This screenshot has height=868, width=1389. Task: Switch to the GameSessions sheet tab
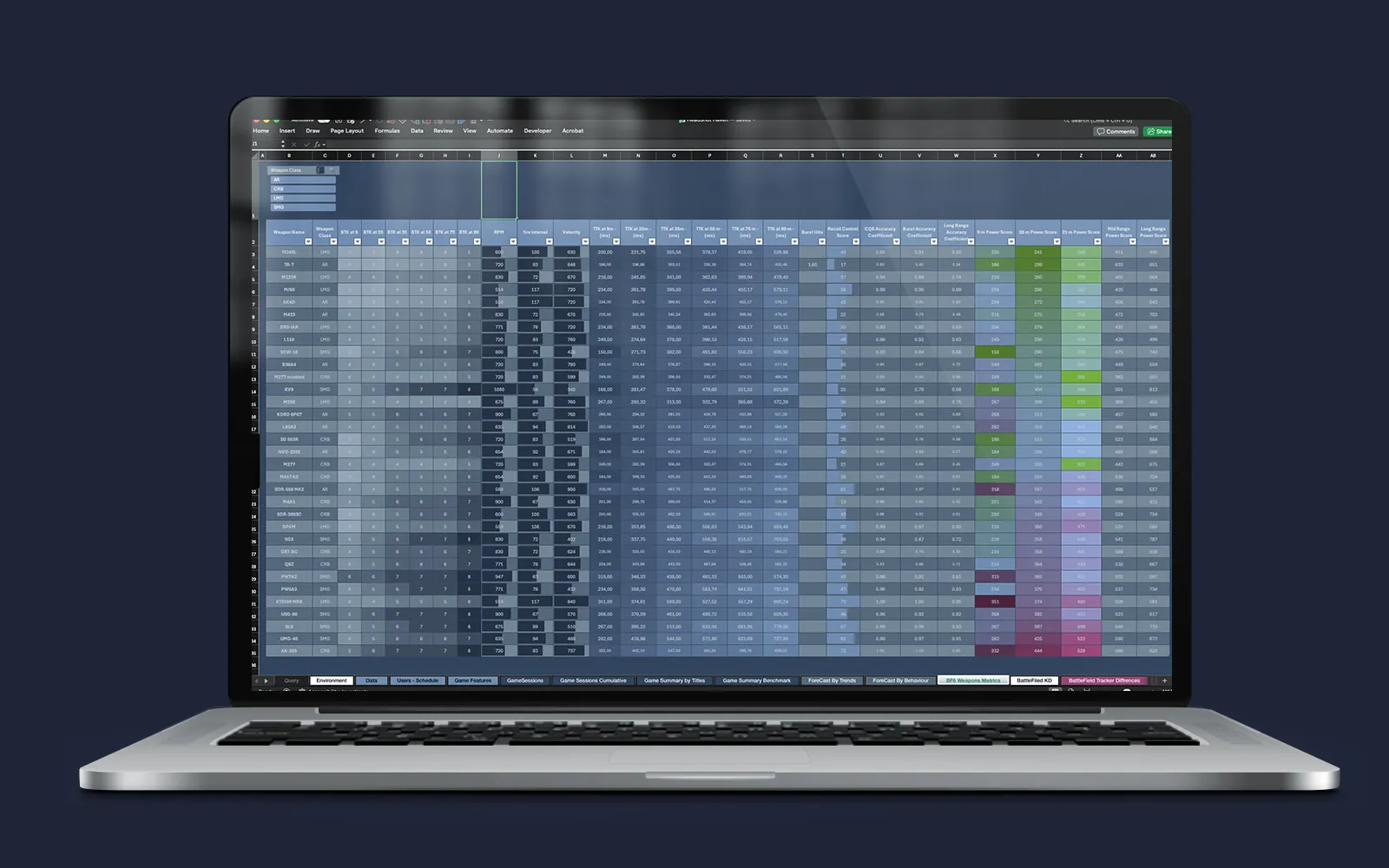point(525,681)
